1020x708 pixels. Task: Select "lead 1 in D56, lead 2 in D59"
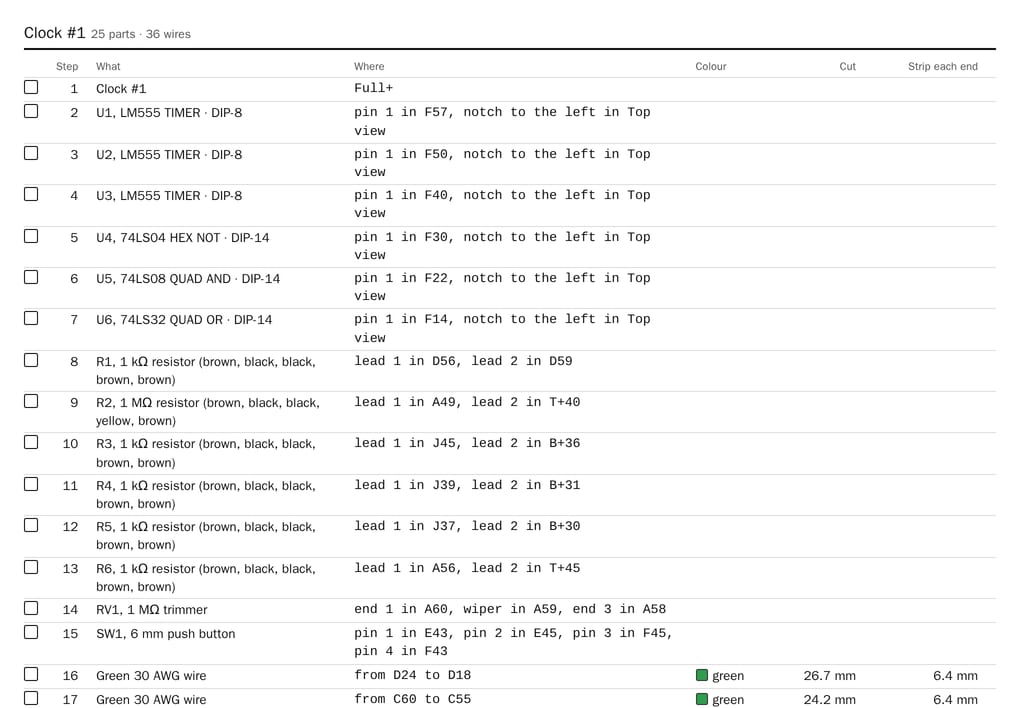pos(463,361)
